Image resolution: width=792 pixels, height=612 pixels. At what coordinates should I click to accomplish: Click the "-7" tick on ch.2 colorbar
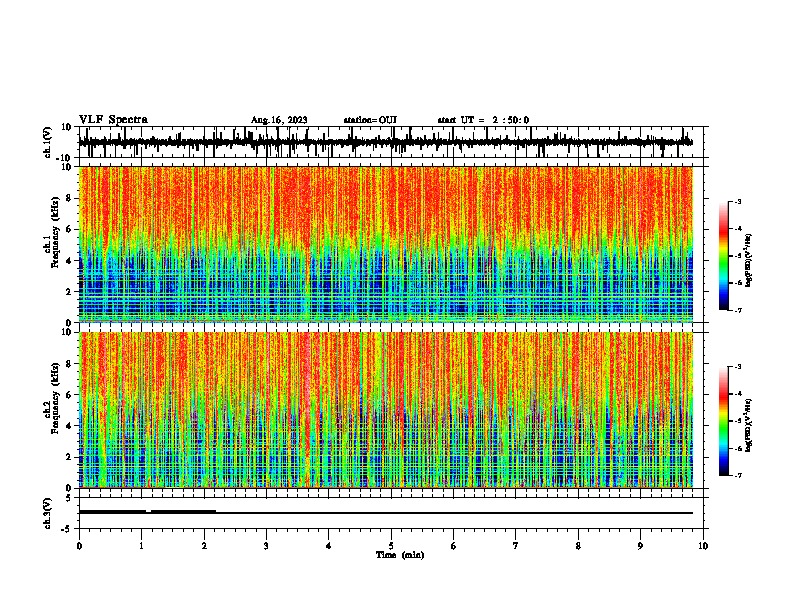coord(737,475)
